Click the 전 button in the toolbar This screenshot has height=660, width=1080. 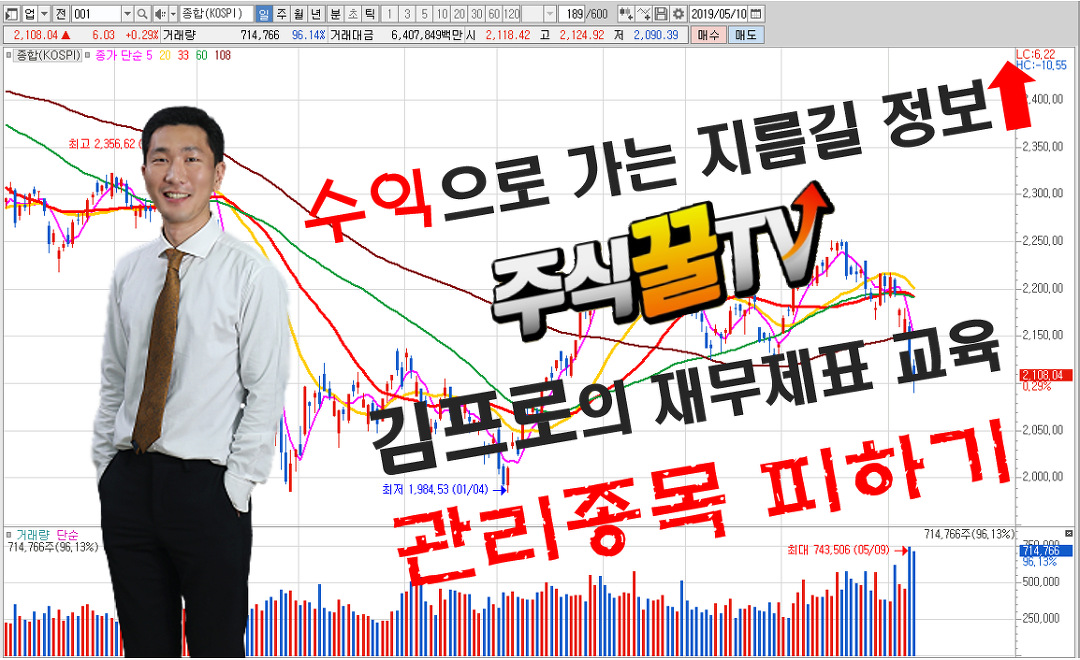click(61, 14)
